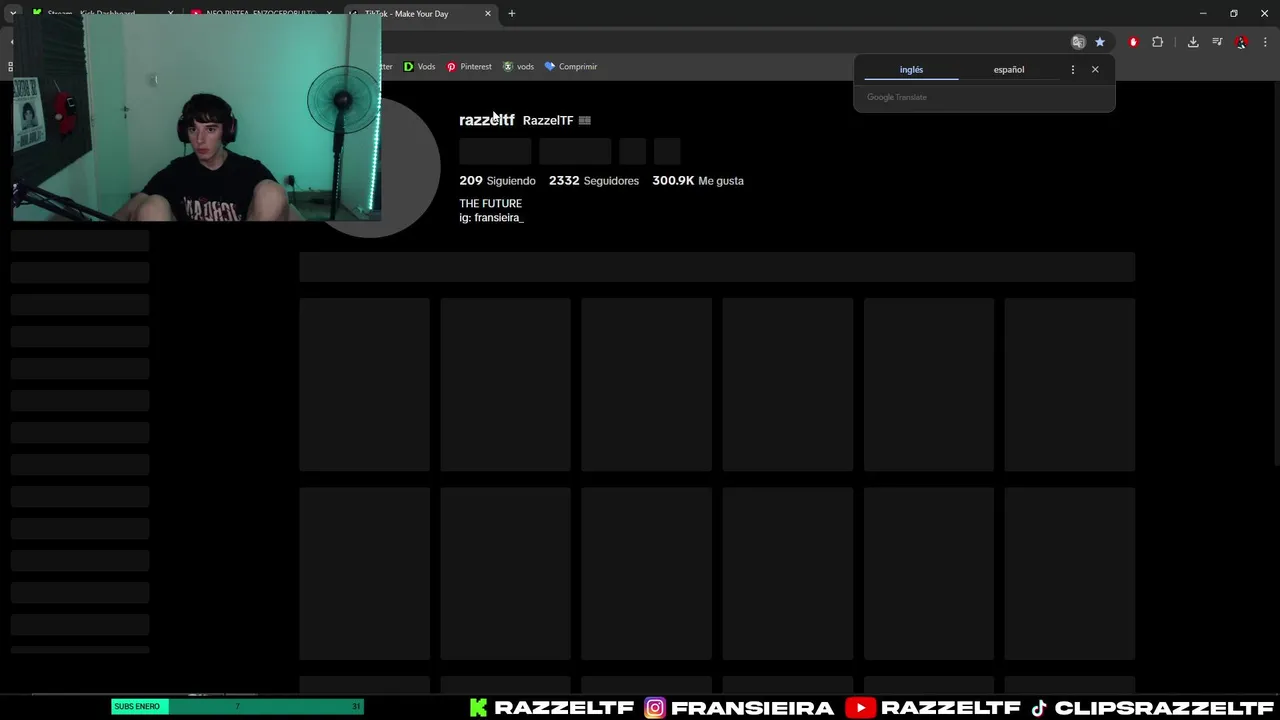Viewport: 1280px width, 720px height.
Task: Click the THE FUTURE bio text
Action: pos(490,204)
